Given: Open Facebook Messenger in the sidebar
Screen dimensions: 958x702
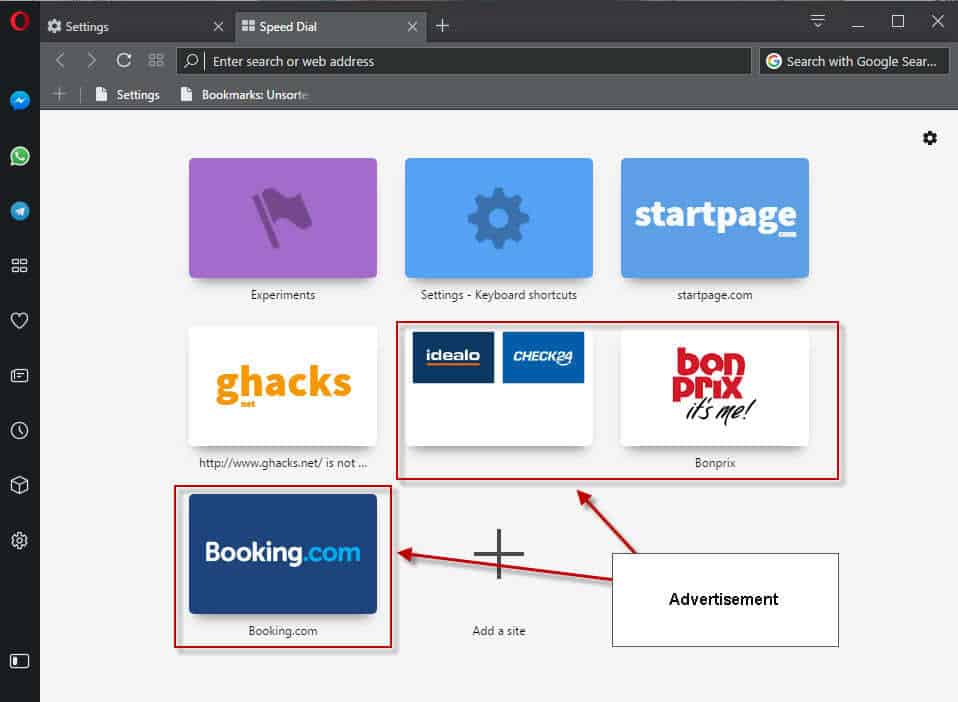Looking at the screenshot, I should 20,100.
